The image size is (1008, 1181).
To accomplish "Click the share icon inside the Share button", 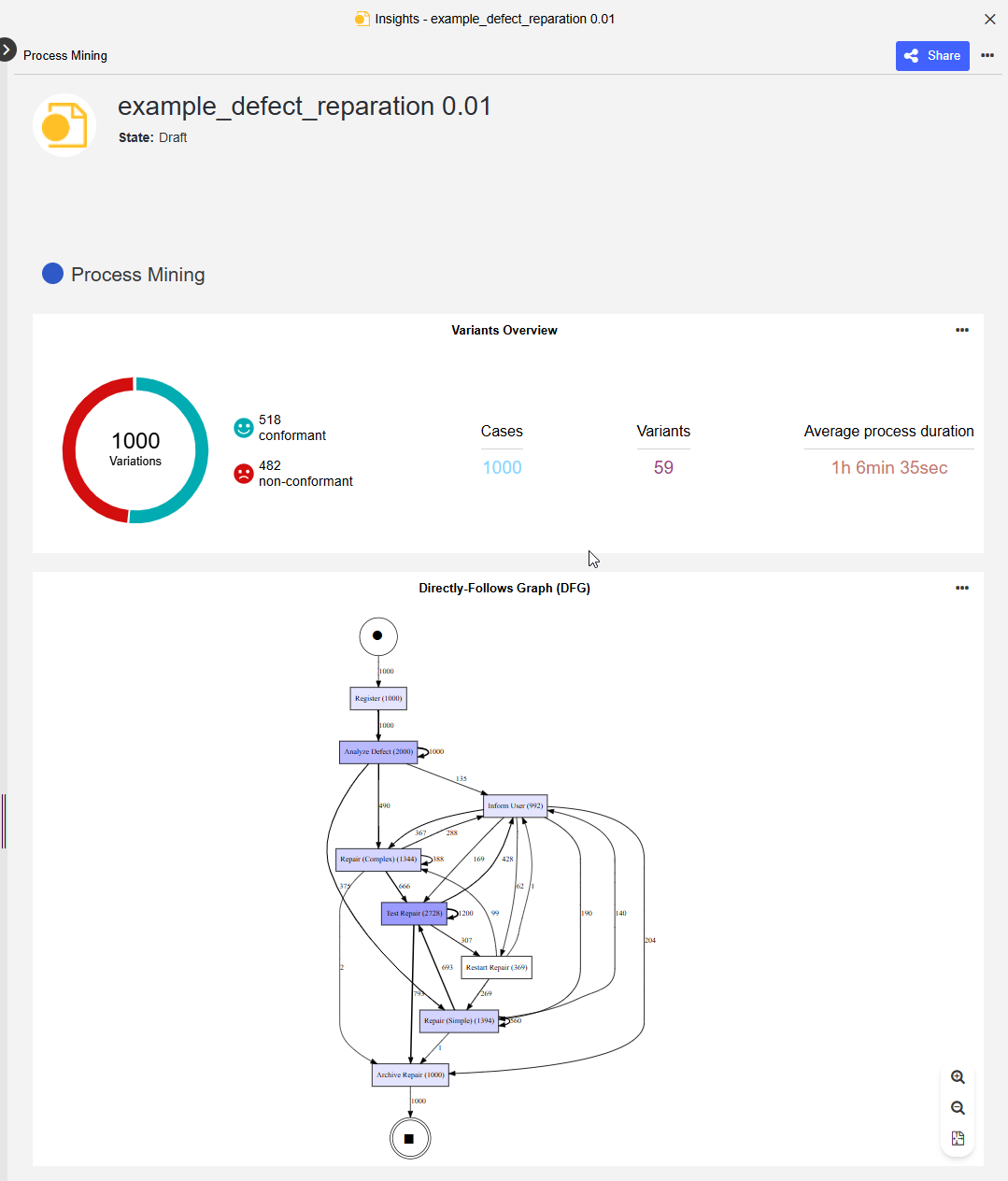I will click(x=910, y=55).
